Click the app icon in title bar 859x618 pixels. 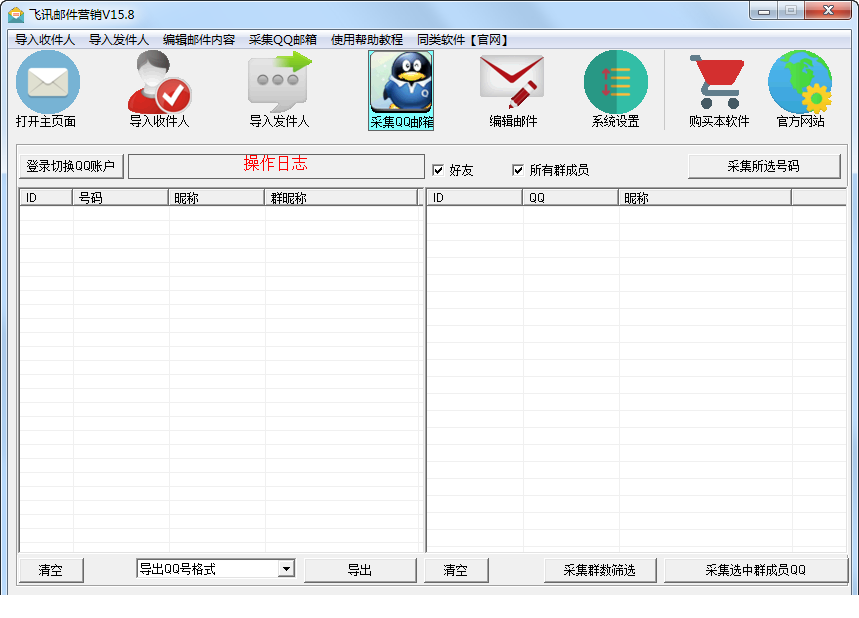pos(16,14)
